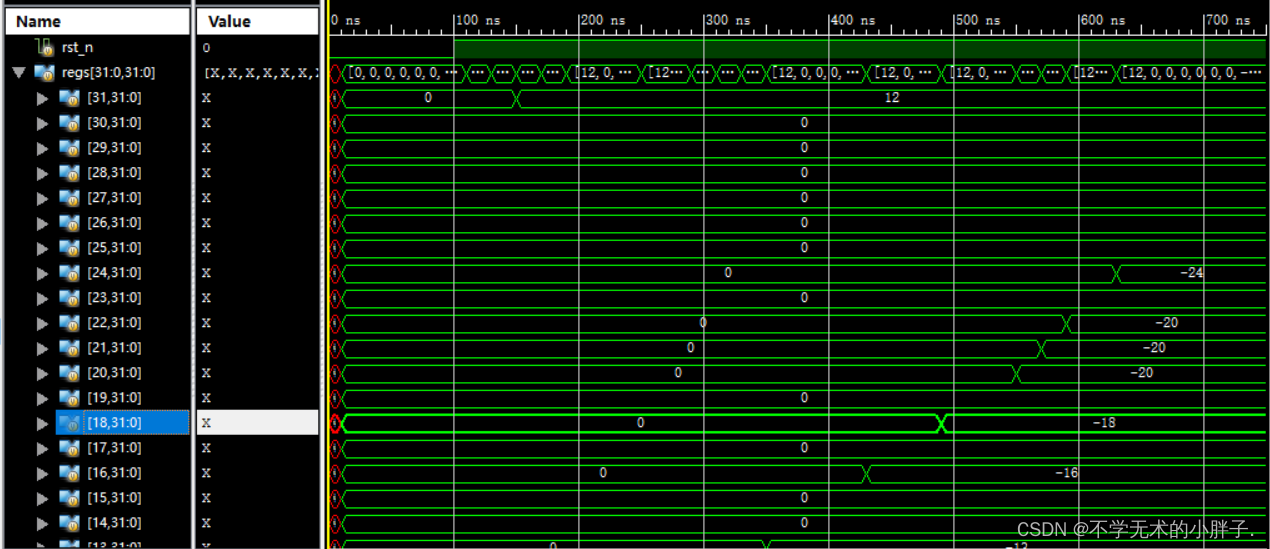Click the bus icon of [28,31:0]
The width and height of the screenshot is (1270, 549).
pyautogui.click(x=68, y=172)
